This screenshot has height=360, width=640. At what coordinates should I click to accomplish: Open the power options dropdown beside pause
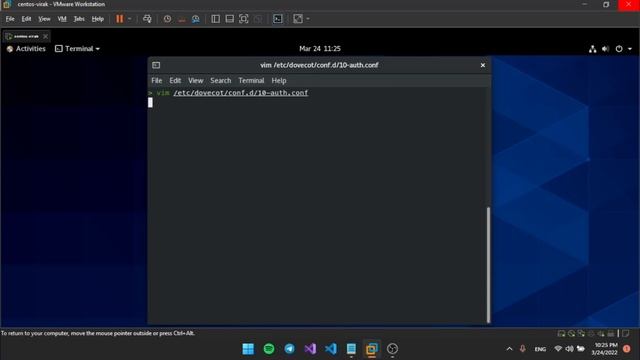130,19
